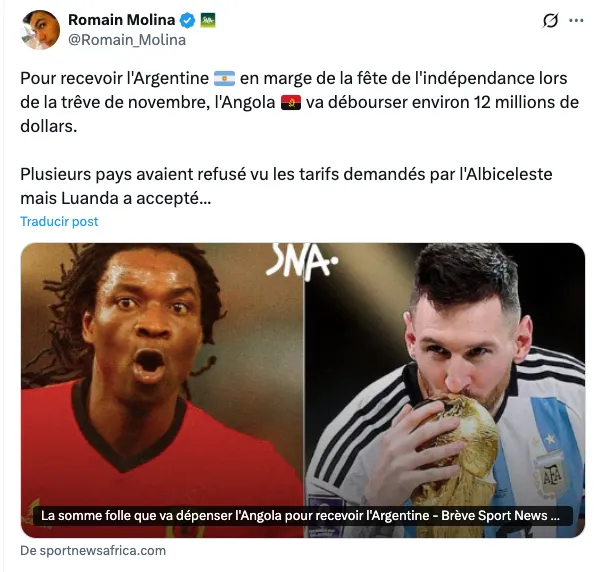Image resolution: width=602 pixels, height=572 pixels.
Task: Open the three-dot more options menu
Action: [x=576, y=20]
